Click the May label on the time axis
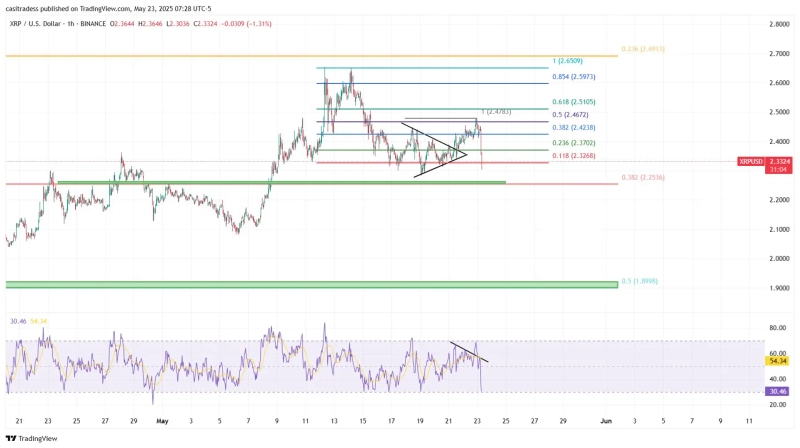 coord(162,422)
